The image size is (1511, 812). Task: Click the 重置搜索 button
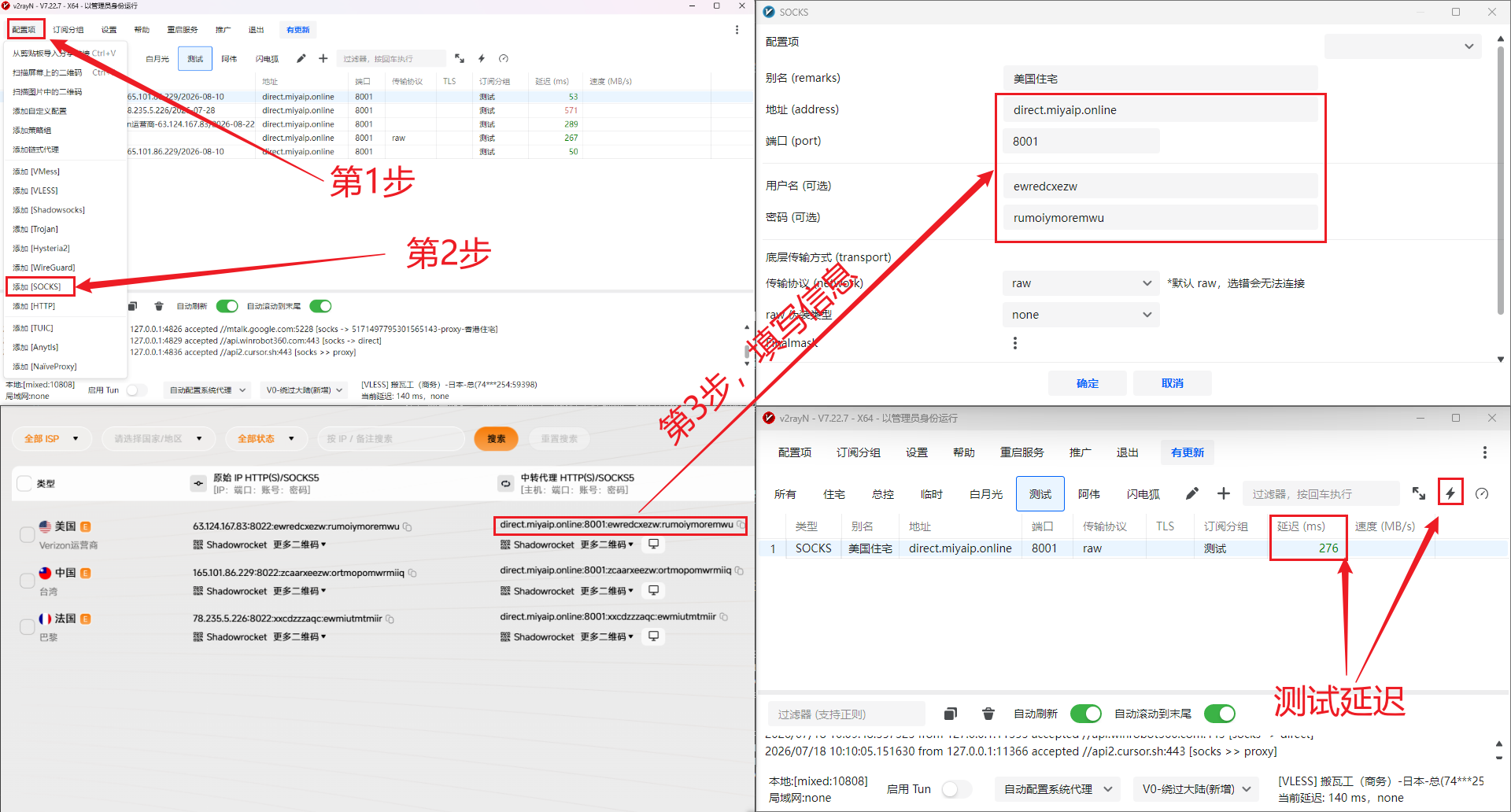(560, 439)
